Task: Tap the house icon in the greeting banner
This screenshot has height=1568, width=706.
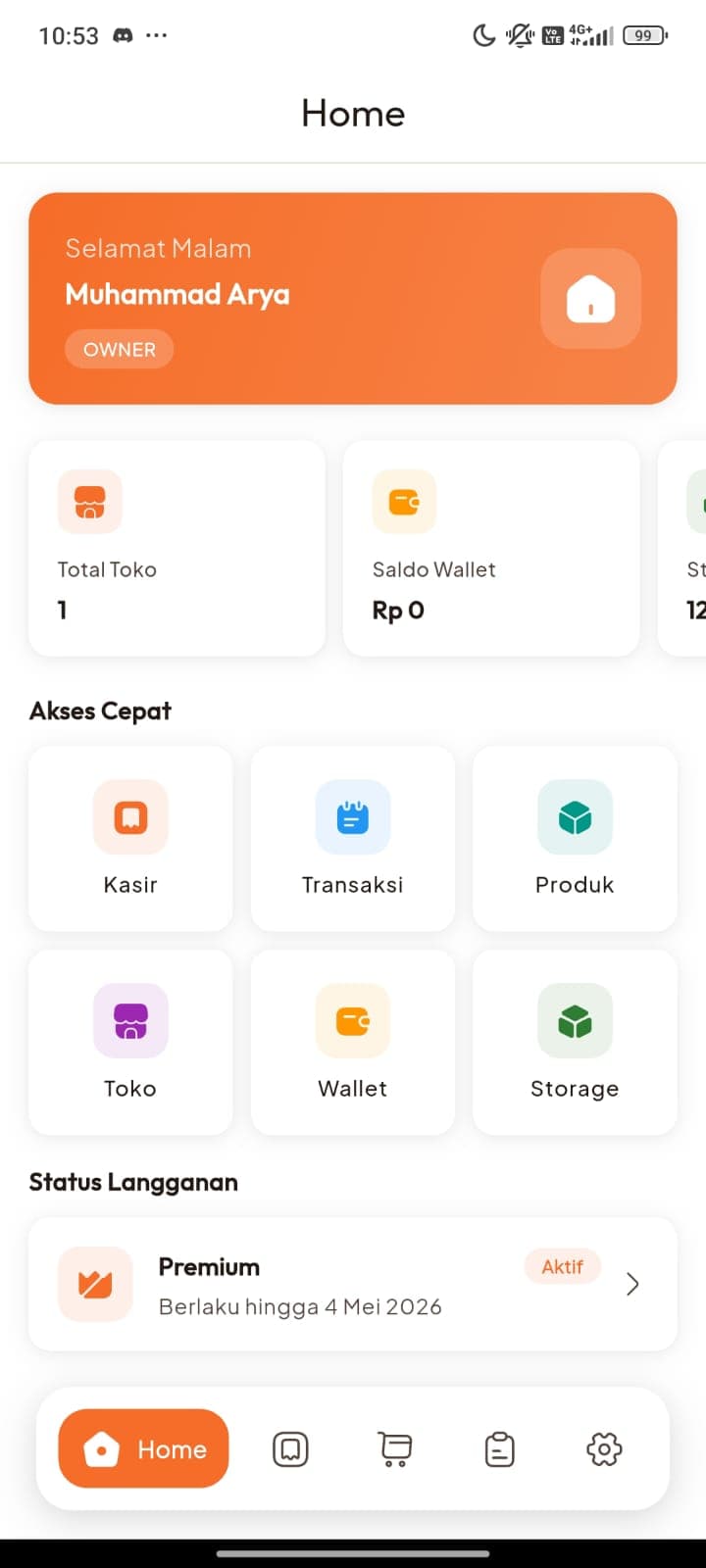Action: pos(590,298)
